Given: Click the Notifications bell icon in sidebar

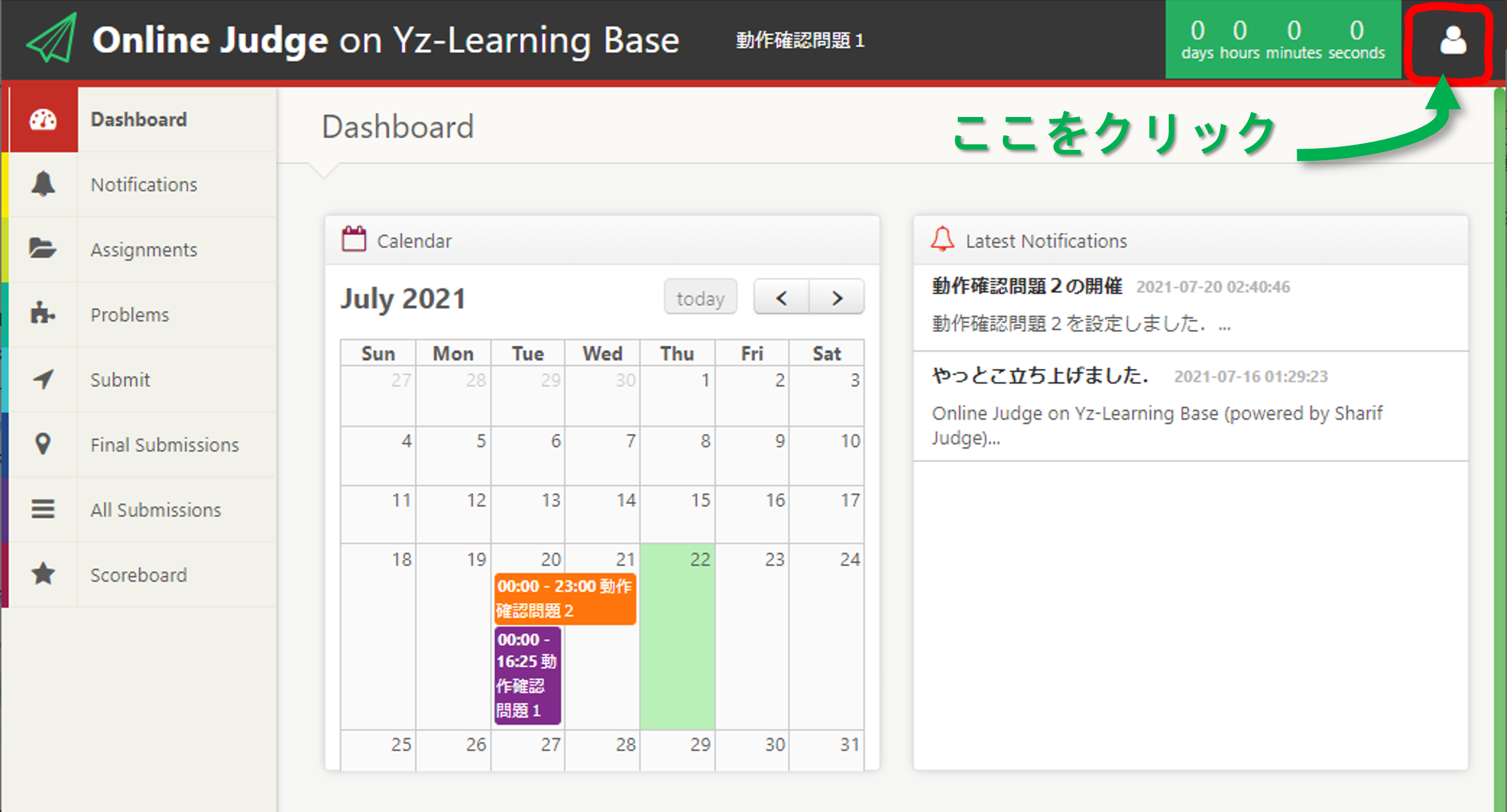Looking at the screenshot, I should 43,184.
